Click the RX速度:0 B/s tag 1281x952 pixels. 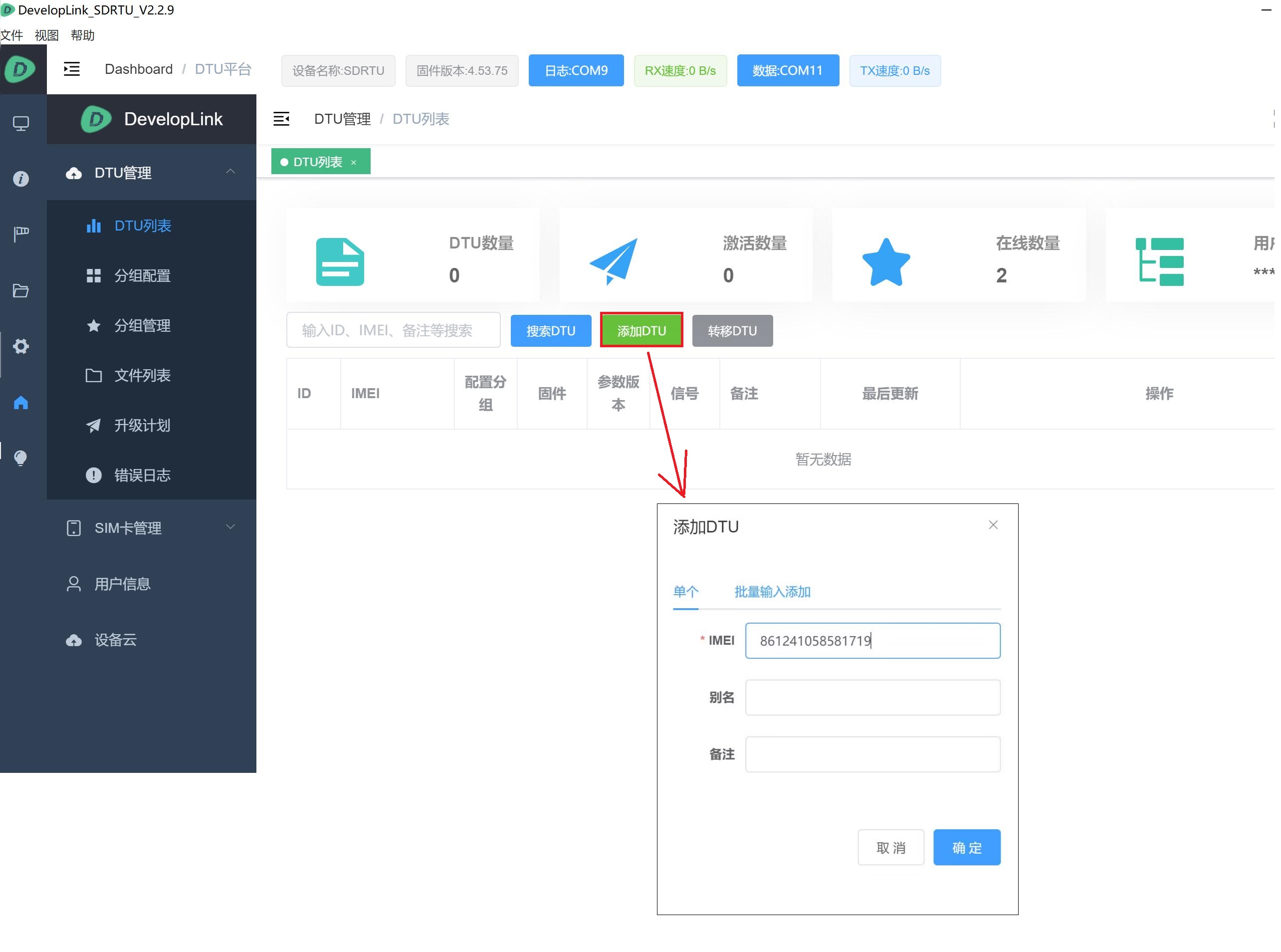point(680,71)
